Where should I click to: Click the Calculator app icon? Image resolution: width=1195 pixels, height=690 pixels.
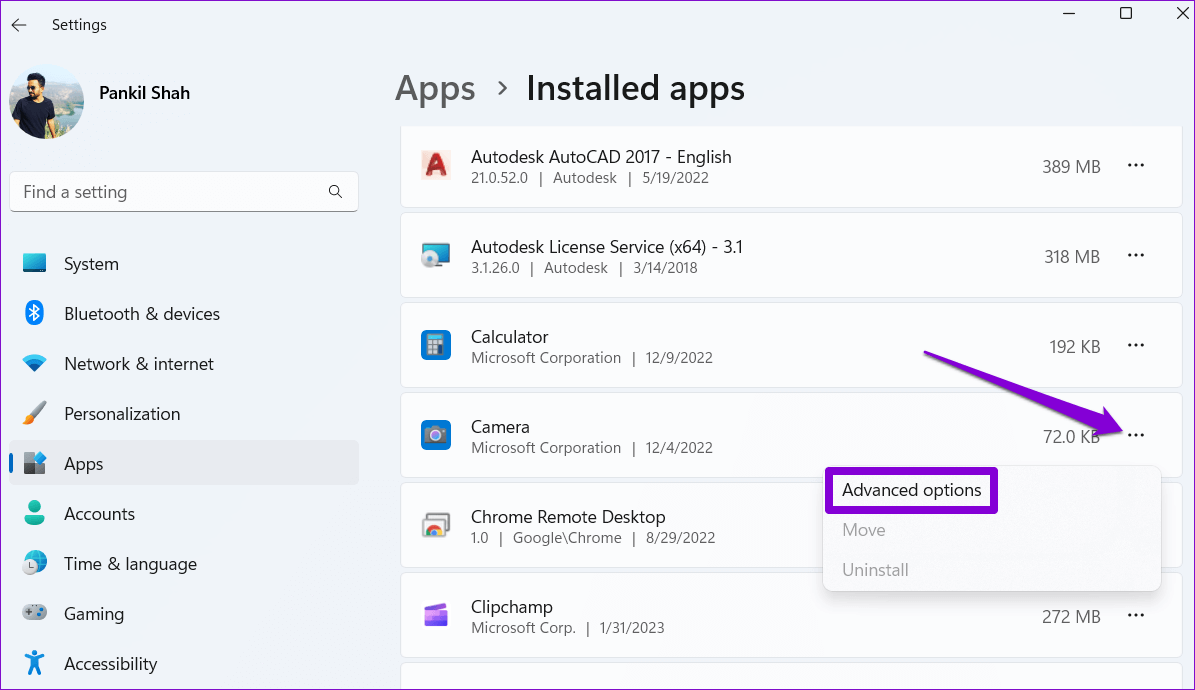(x=436, y=345)
